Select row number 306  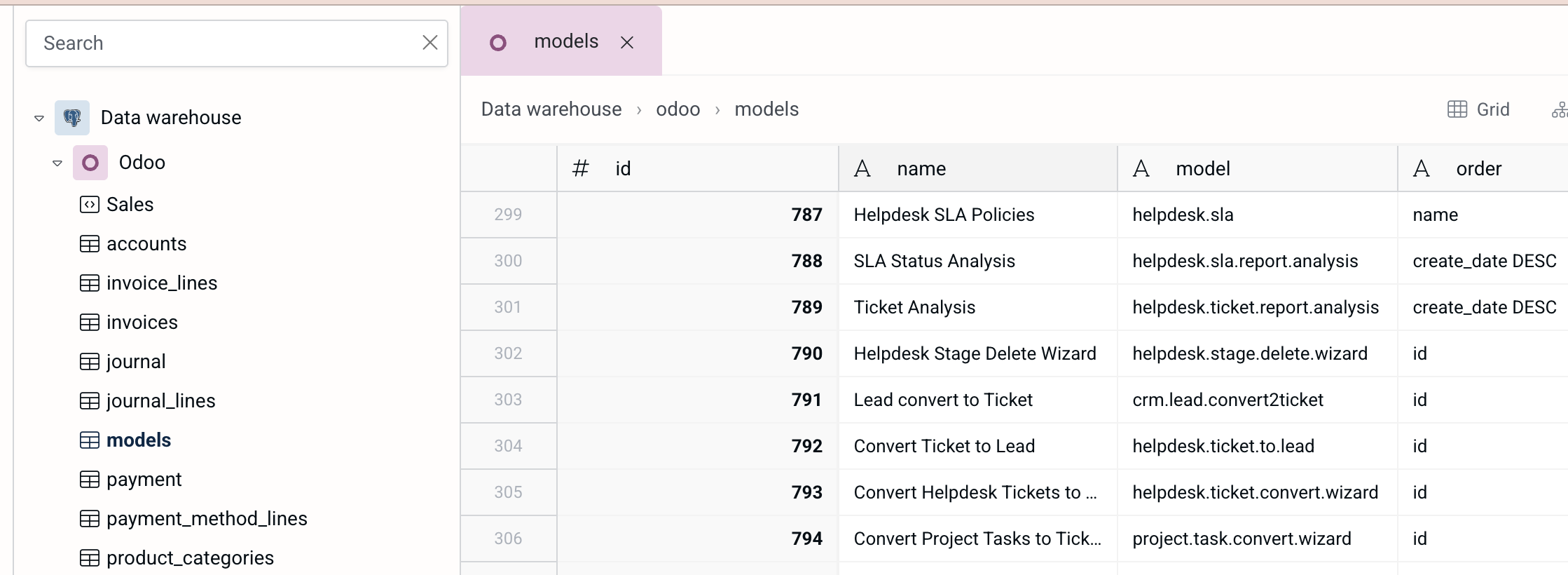point(508,539)
